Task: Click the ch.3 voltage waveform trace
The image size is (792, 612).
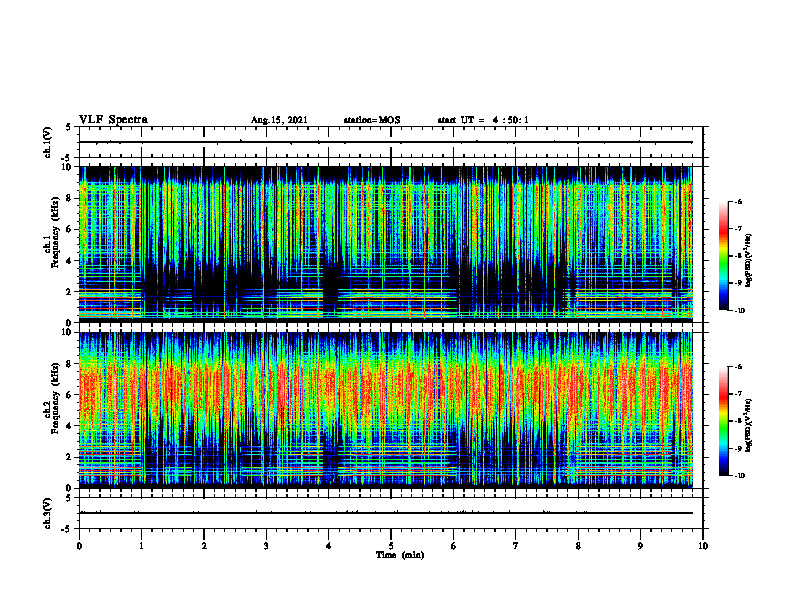Action: pyautogui.click(x=386, y=513)
